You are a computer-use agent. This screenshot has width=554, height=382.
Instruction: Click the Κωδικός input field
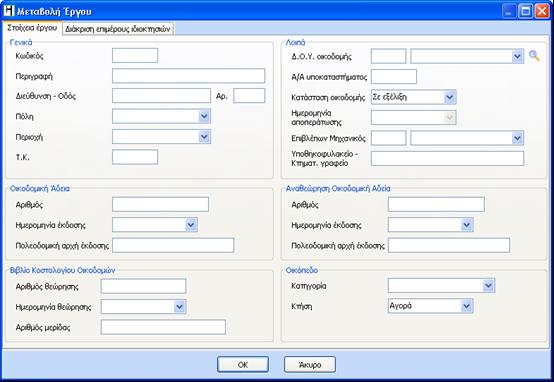[x=135, y=55]
